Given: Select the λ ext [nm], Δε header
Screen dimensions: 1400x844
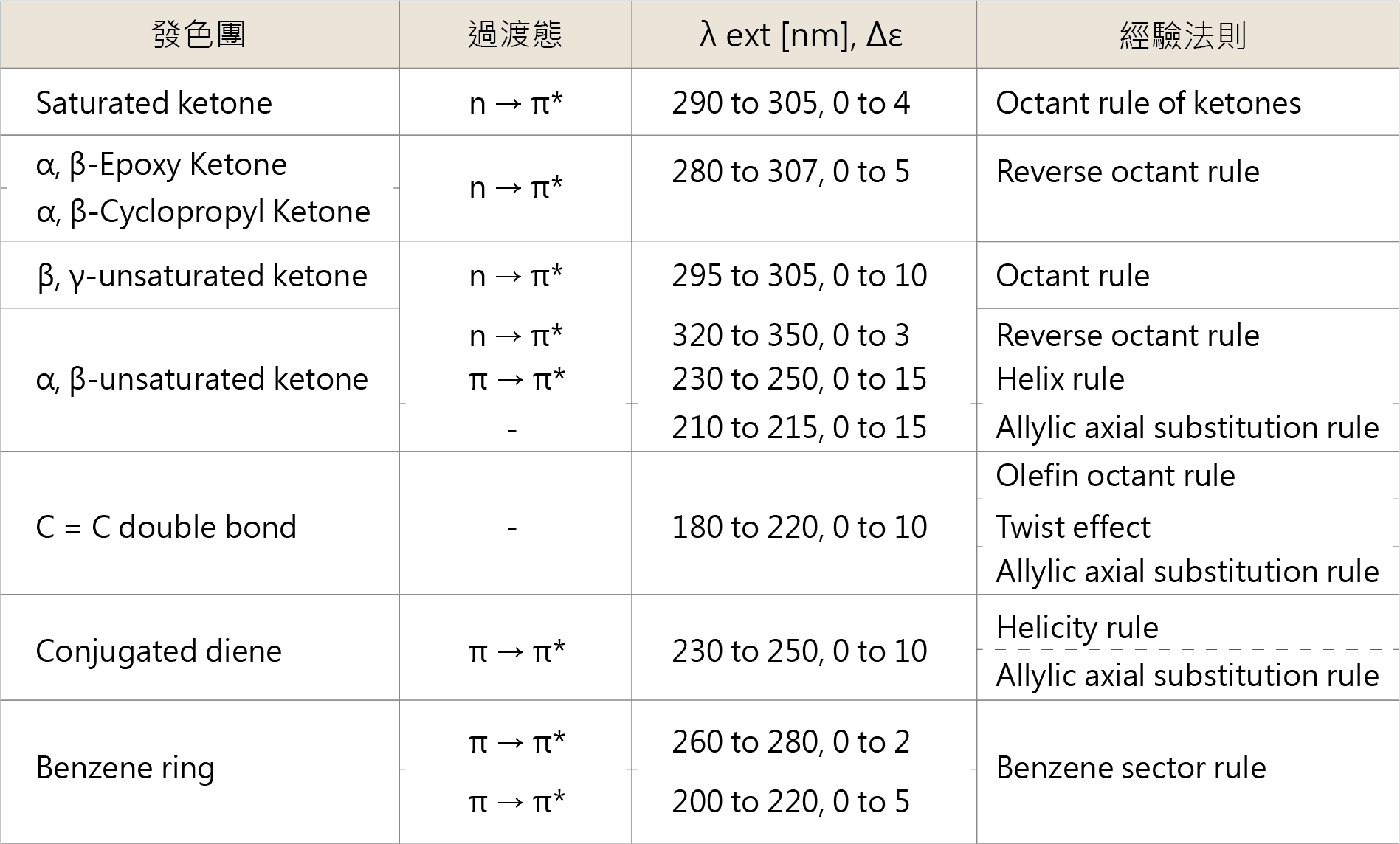Looking at the screenshot, I should (x=801, y=35).
